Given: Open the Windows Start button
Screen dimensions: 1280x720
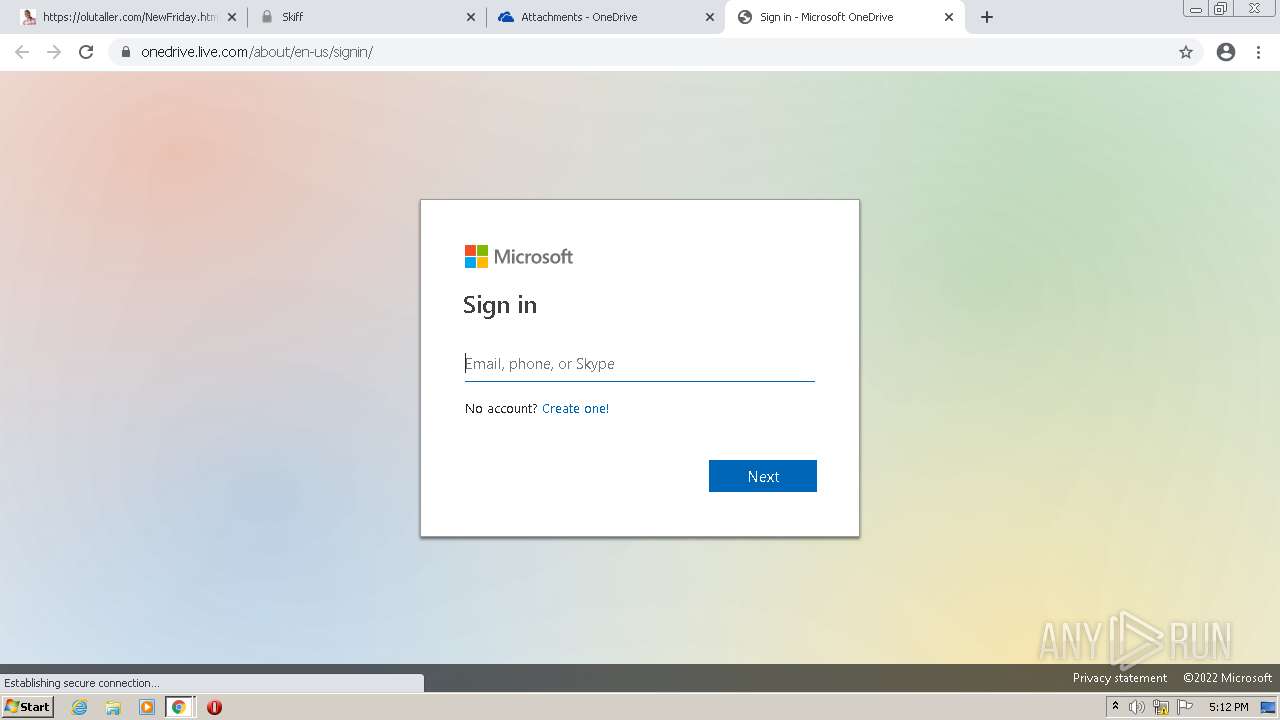Looking at the screenshot, I should [x=28, y=707].
